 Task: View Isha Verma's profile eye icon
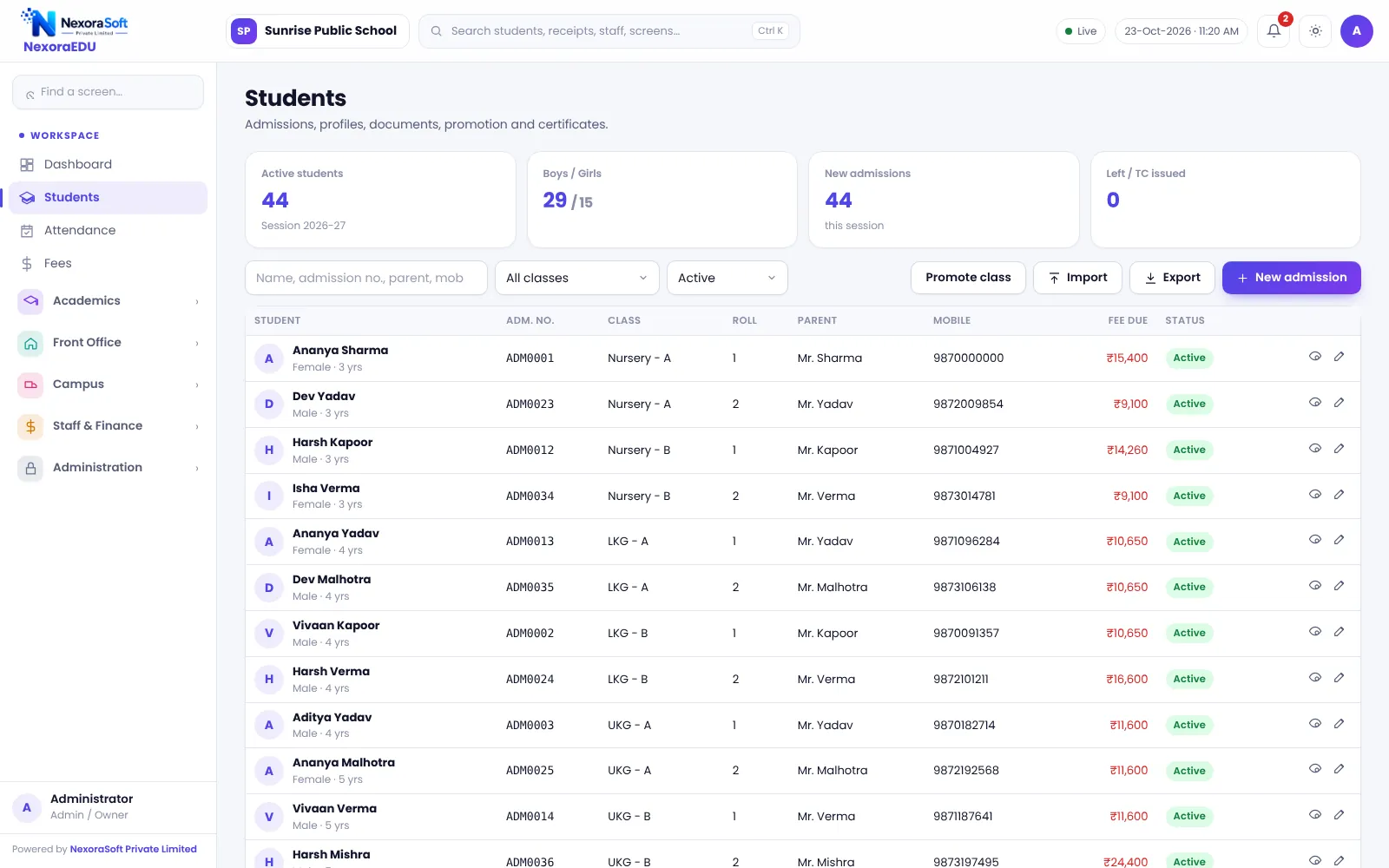click(1315, 495)
